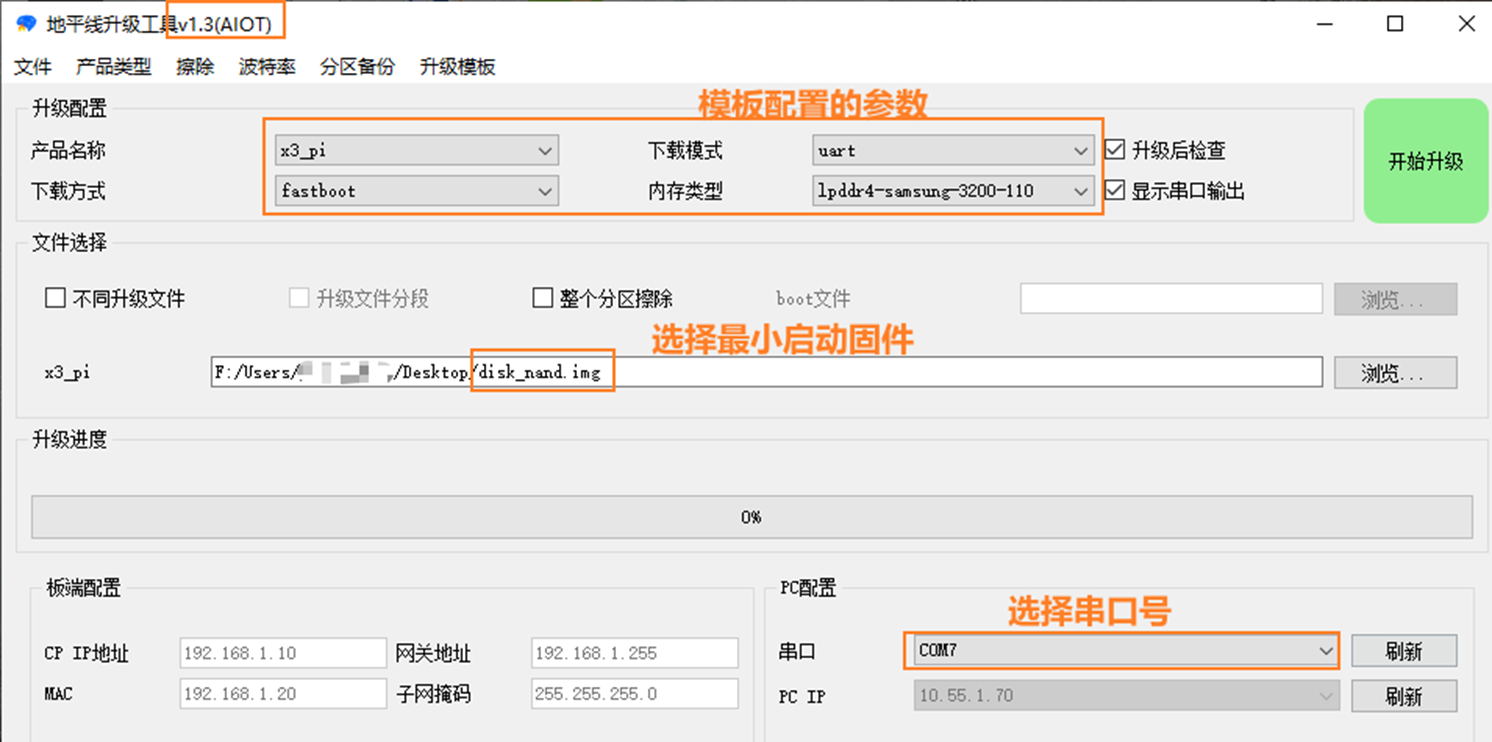Toggle the 显示串口输出 checkbox
The height and width of the screenshot is (742, 1492).
pyautogui.click(x=1115, y=190)
